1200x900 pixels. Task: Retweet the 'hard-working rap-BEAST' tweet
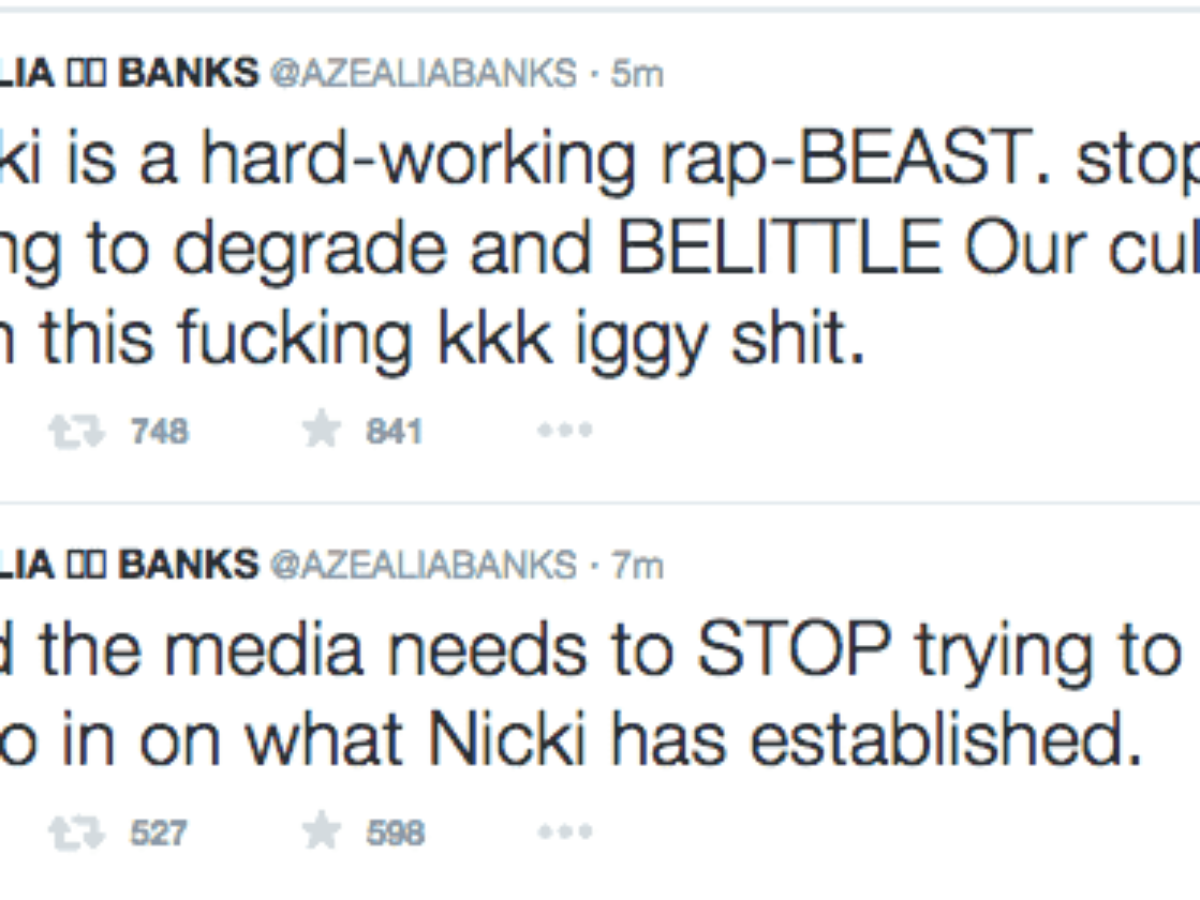[77, 432]
